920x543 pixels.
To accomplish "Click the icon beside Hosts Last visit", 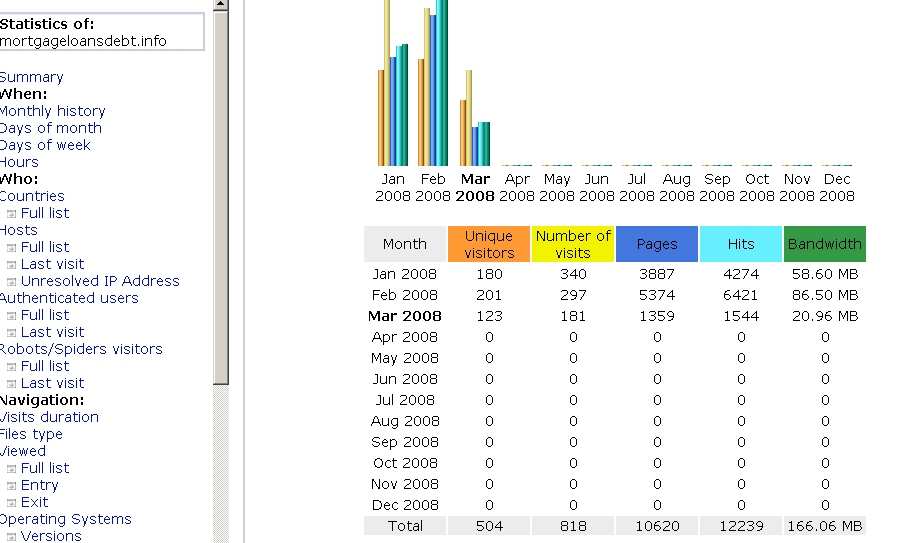I will 11,265.
